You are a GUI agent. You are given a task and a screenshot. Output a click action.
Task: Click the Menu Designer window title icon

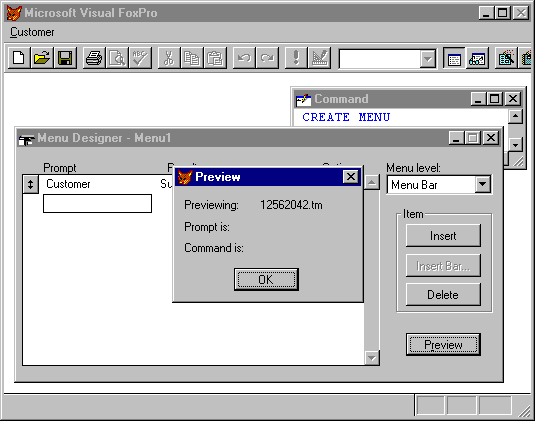click(27, 139)
